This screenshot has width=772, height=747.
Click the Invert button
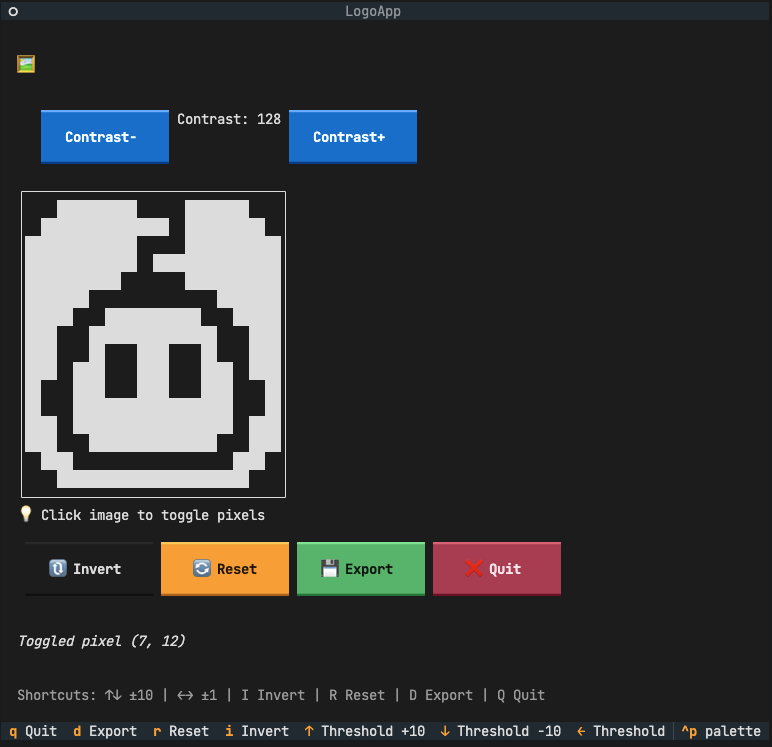coord(89,569)
